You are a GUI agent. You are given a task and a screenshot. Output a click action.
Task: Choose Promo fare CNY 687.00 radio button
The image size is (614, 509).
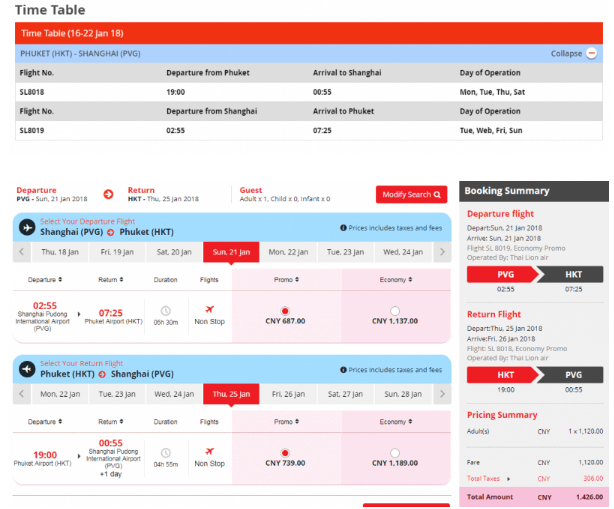coord(285,311)
